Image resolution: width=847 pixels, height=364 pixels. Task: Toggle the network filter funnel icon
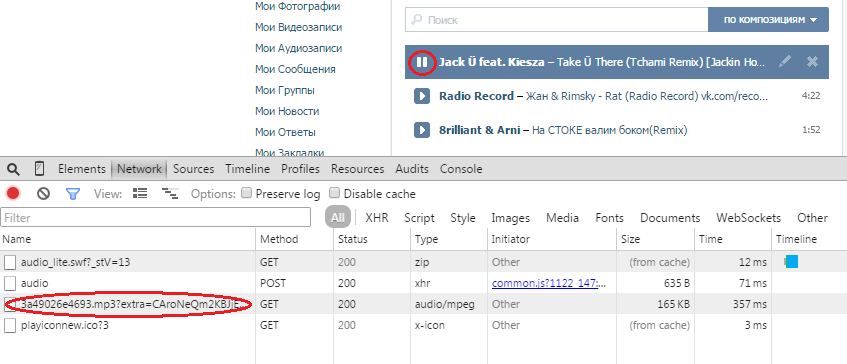point(72,193)
